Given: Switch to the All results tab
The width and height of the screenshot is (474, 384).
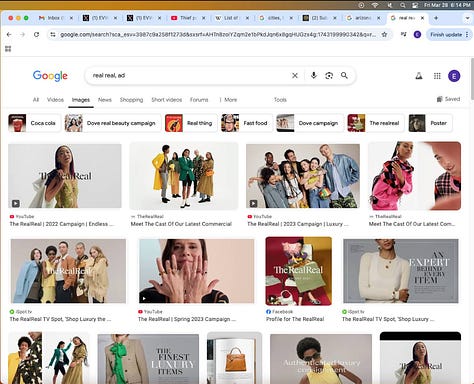Looking at the screenshot, I should pyautogui.click(x=36, y=100).
